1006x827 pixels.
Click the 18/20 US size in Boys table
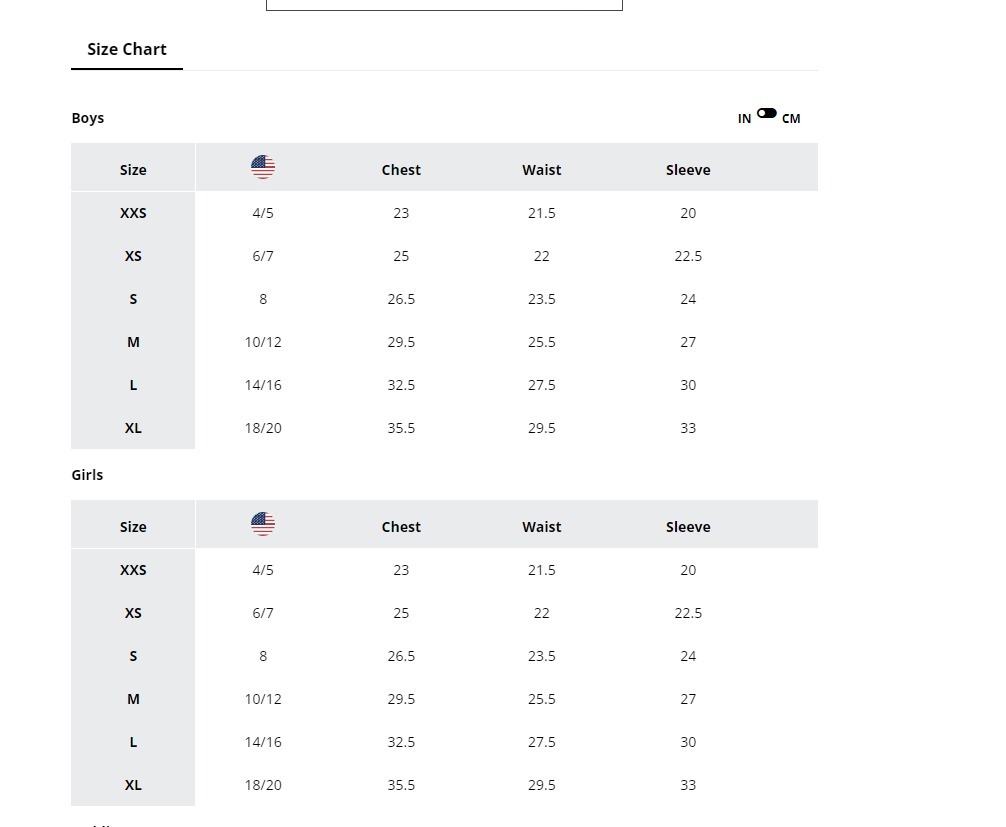click(x=263, y=428)
